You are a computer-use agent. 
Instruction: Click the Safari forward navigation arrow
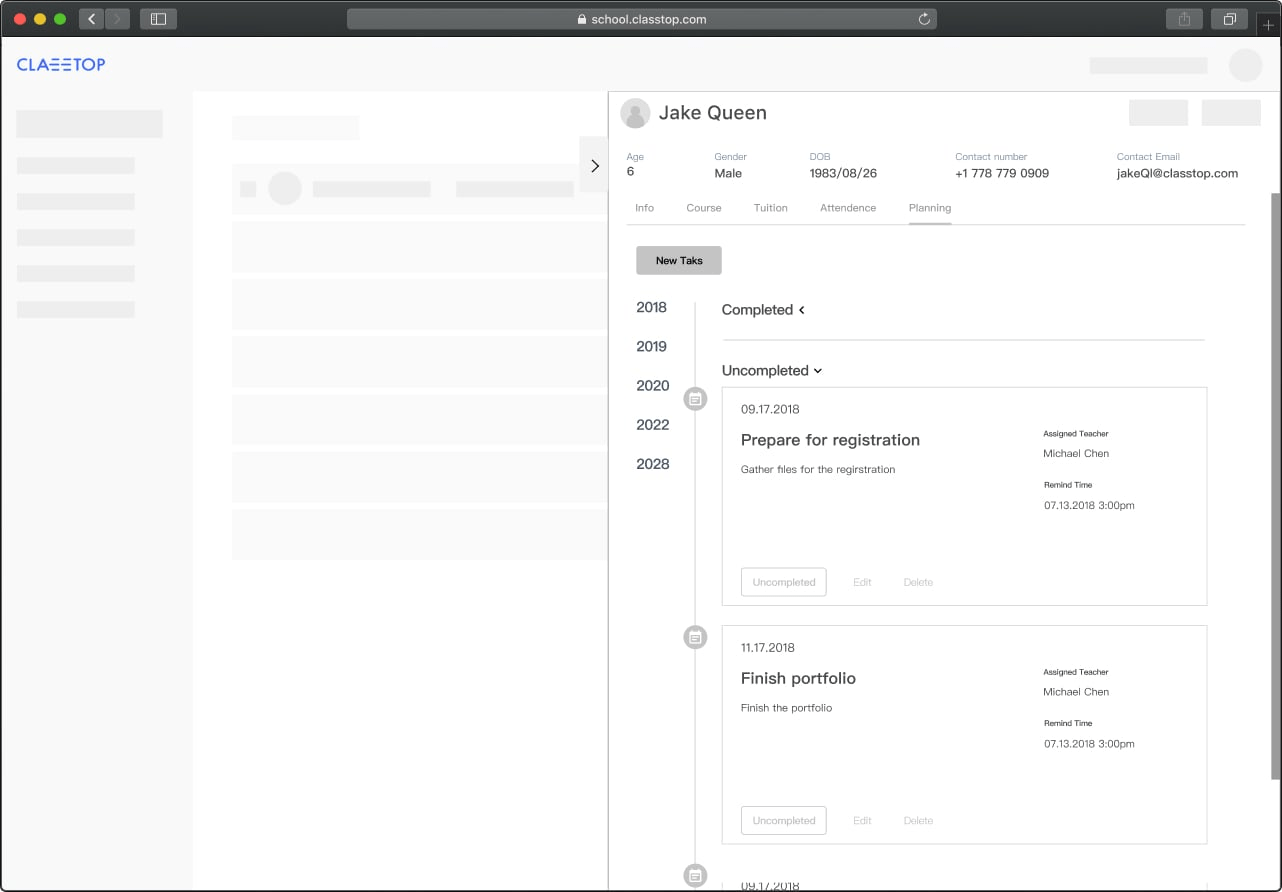point(118,19)
